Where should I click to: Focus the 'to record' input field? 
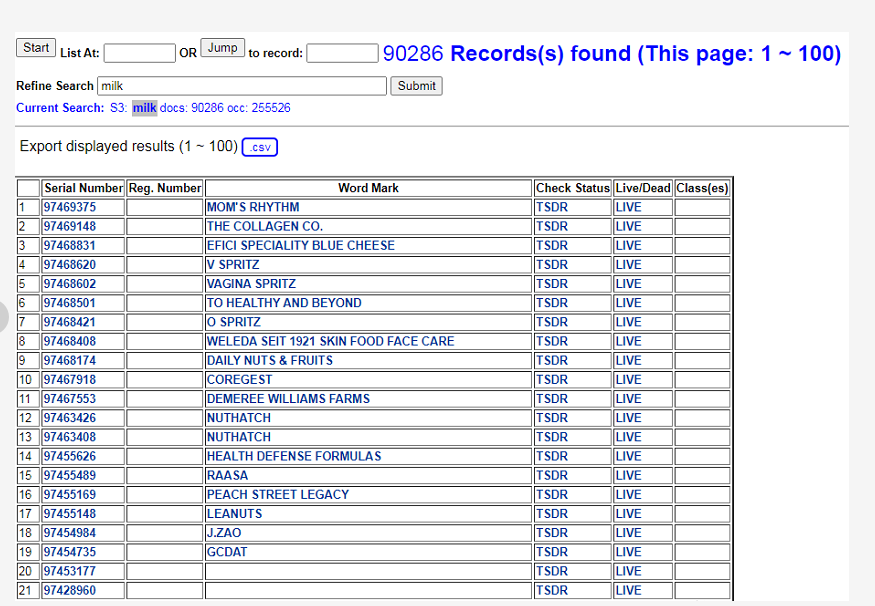tap(342, 53)
